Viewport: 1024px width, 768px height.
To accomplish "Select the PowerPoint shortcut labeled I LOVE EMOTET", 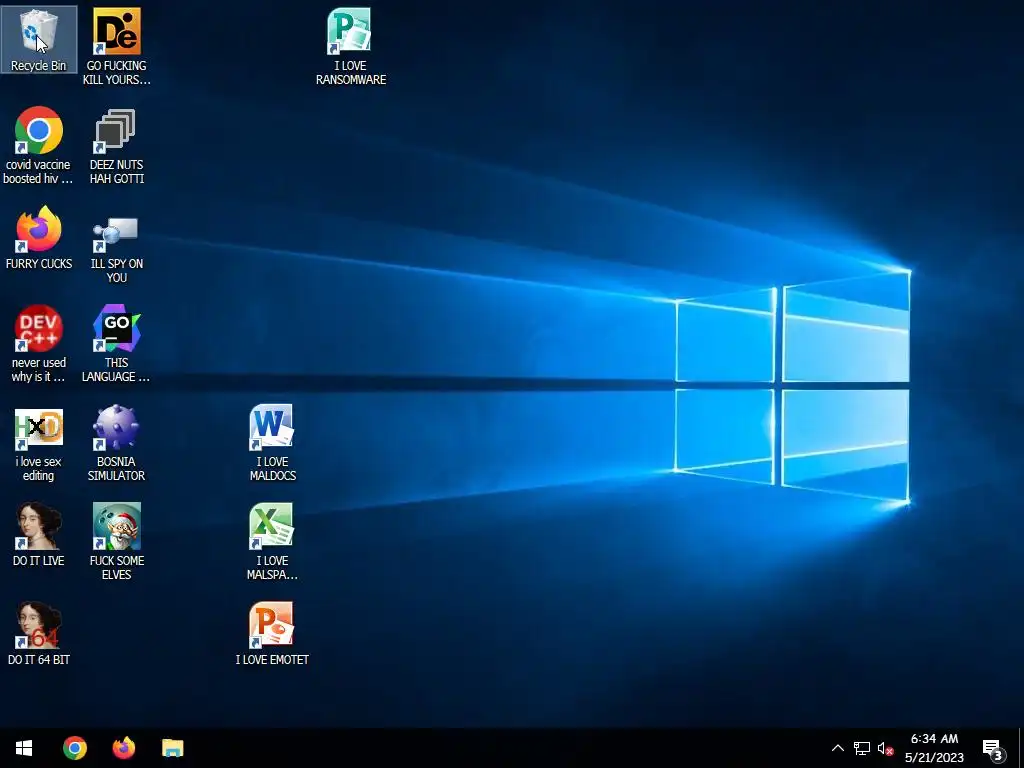I will point(272,634).
